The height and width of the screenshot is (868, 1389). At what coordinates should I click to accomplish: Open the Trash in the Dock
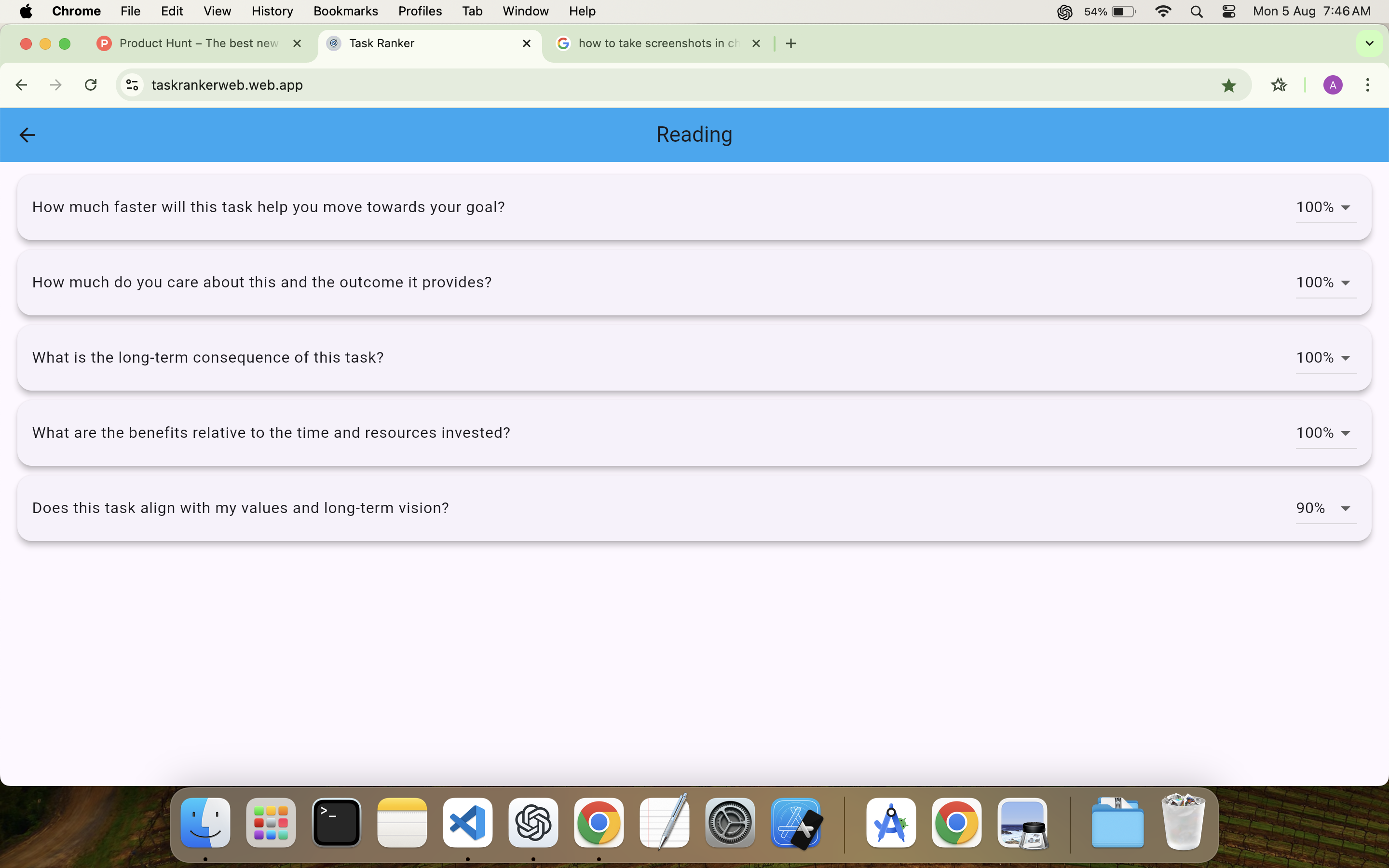[1183, 823]
